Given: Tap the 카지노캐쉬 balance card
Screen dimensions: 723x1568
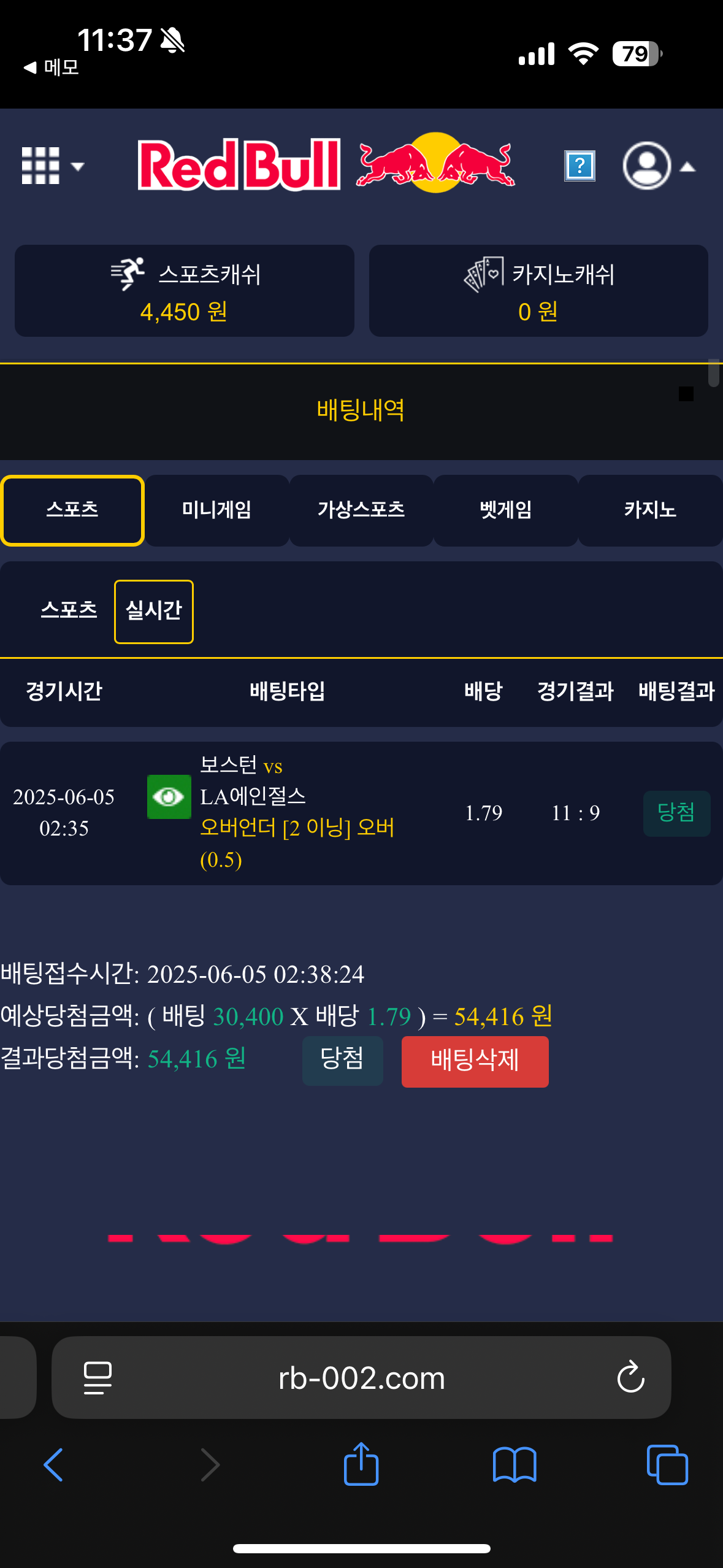Looking at the screenshot, I should click(x=538, y=291).
